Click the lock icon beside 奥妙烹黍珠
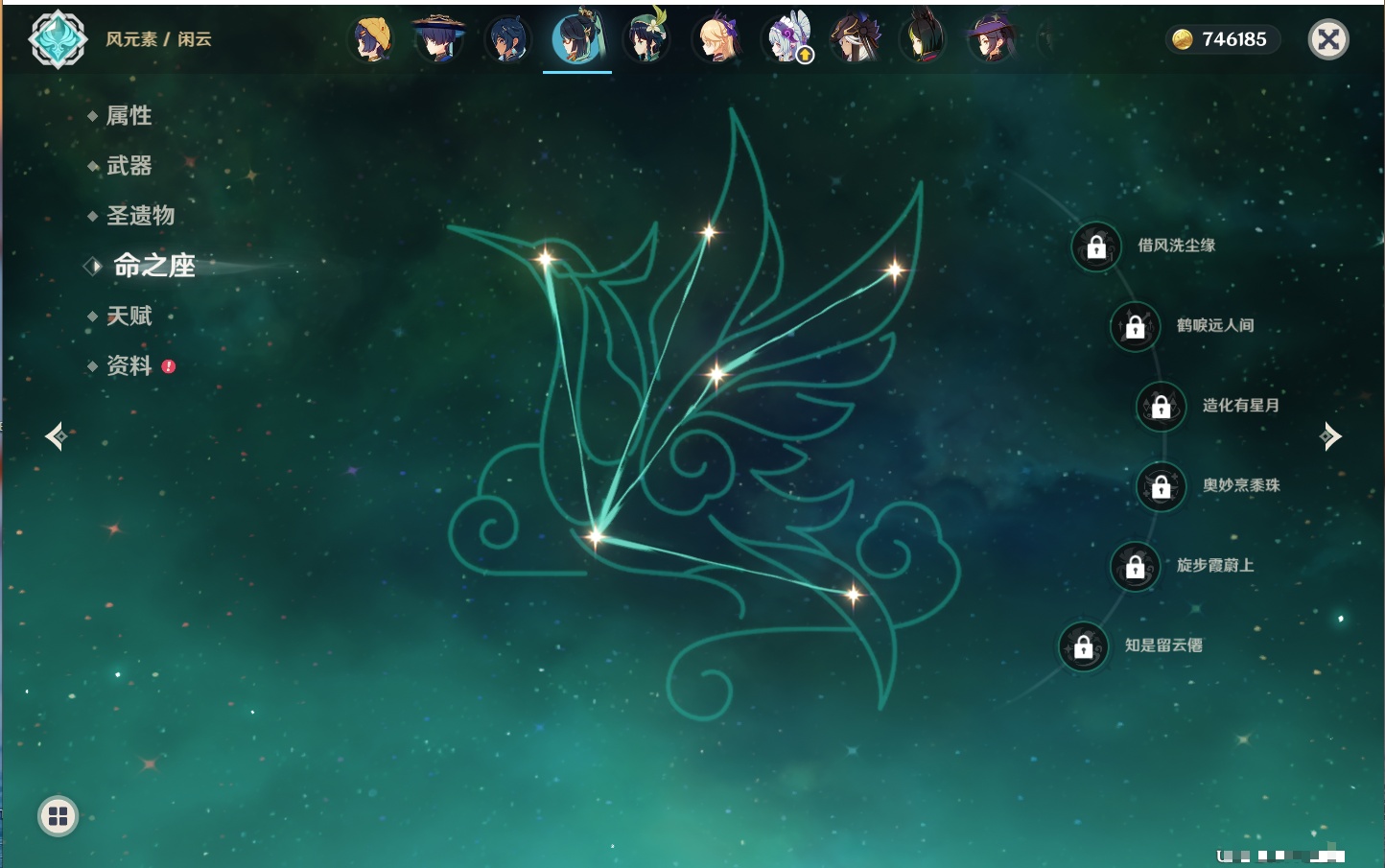1385x868 pixels. [1162, 486]
